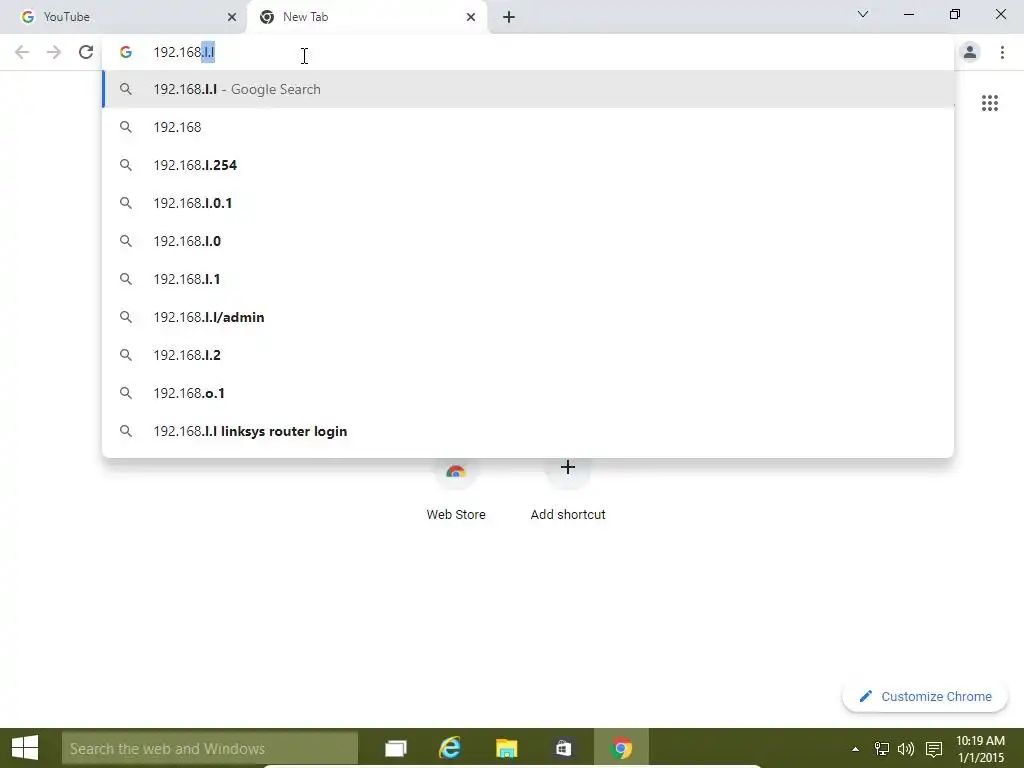Viewport: 1024px width, 768px height.
Task: Choose suggestion 192.168.l.0
Action: (x=528, y=241)
